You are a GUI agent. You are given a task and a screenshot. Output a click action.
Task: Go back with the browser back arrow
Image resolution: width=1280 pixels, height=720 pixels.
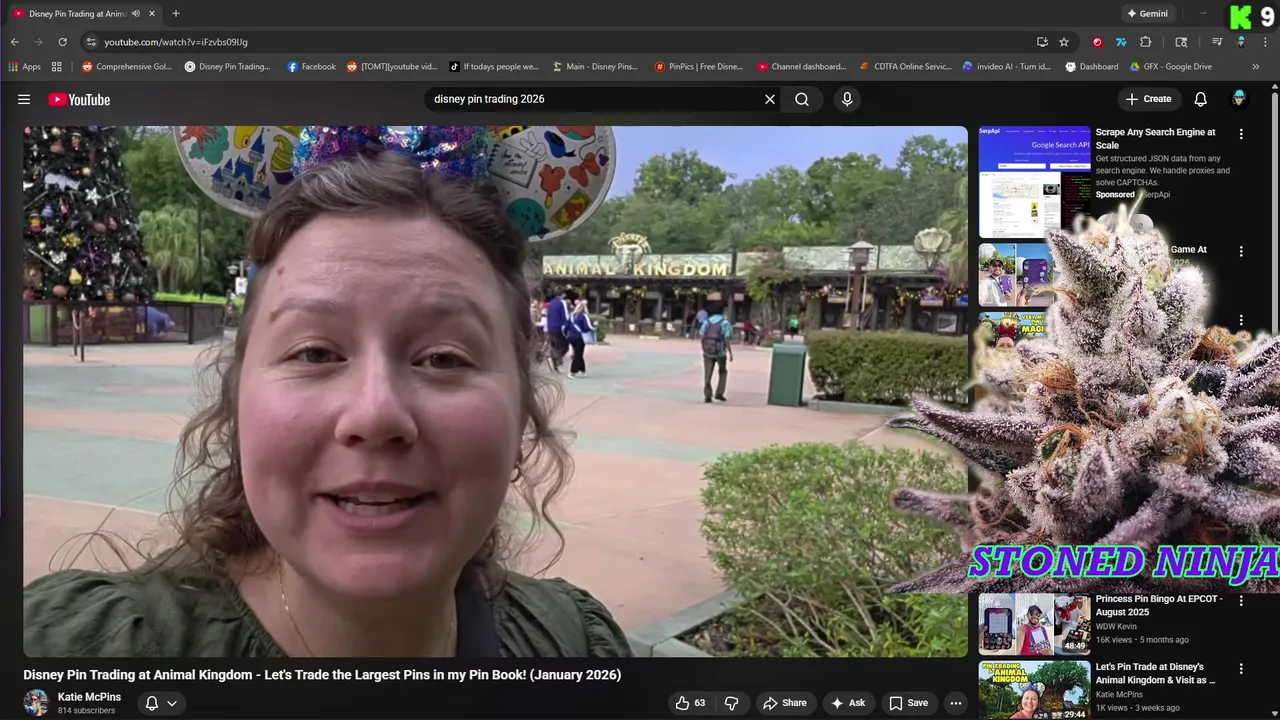[14, 42]
